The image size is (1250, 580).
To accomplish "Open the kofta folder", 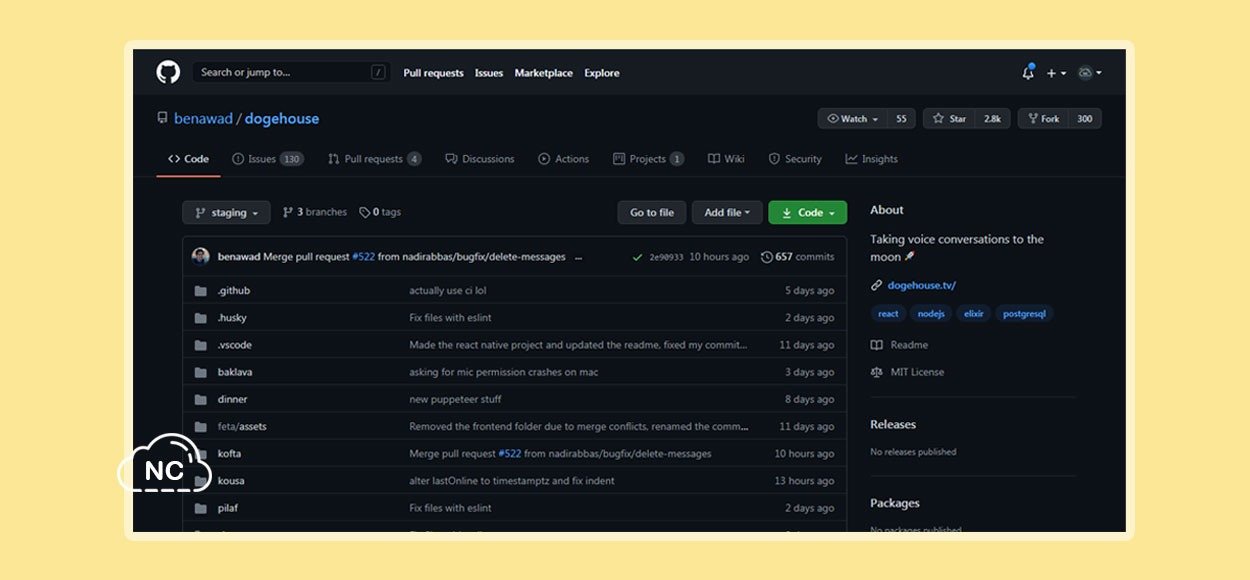I will pyautogui.click(x=229, y=453).
